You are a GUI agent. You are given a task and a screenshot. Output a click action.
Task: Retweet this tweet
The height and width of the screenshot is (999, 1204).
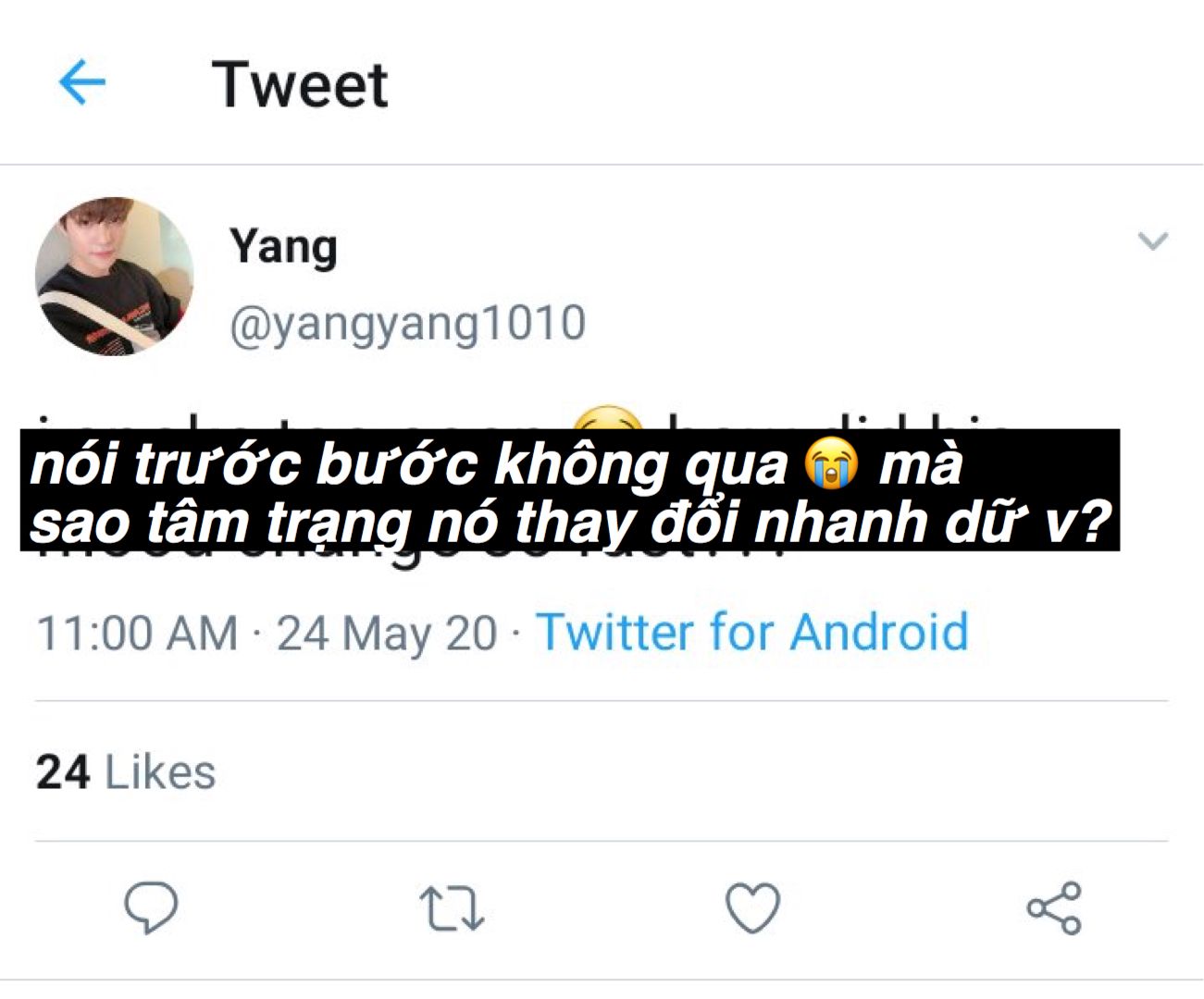click(x=452, y=908)
